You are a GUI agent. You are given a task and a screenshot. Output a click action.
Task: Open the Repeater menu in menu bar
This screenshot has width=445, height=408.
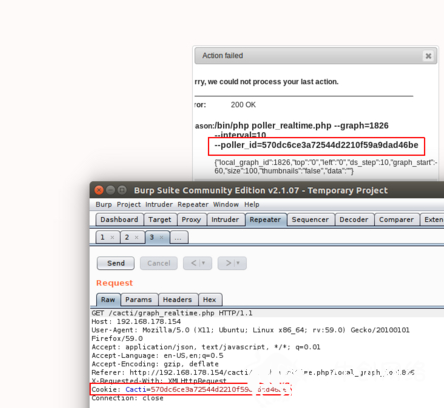coord(193,204)
